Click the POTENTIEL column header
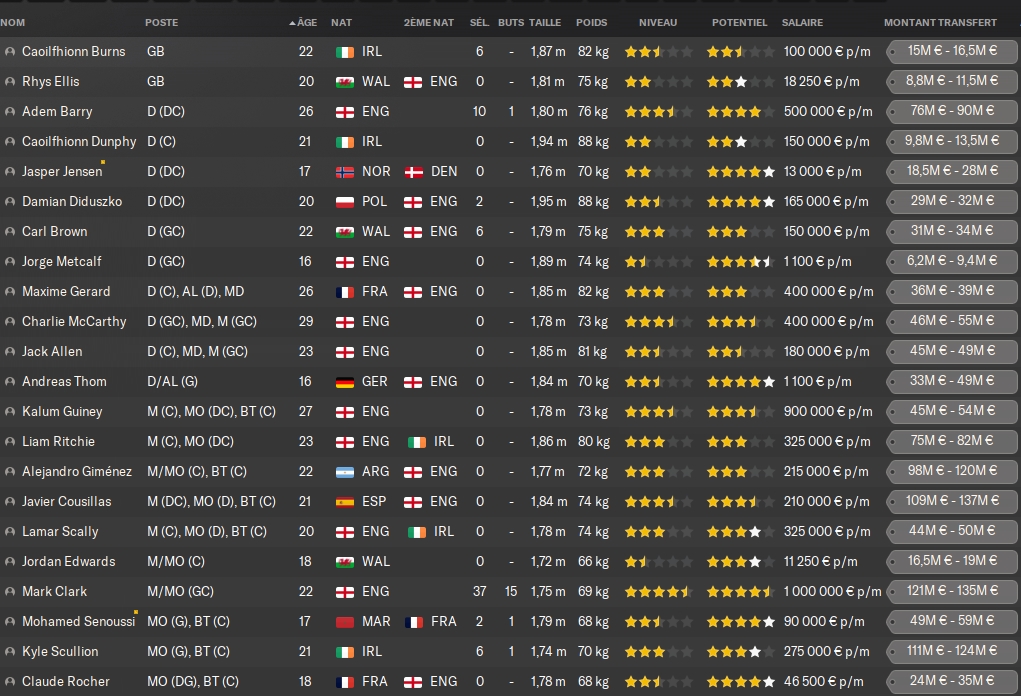This screenshot has width=1021, height=696. [x=739, y=22]
